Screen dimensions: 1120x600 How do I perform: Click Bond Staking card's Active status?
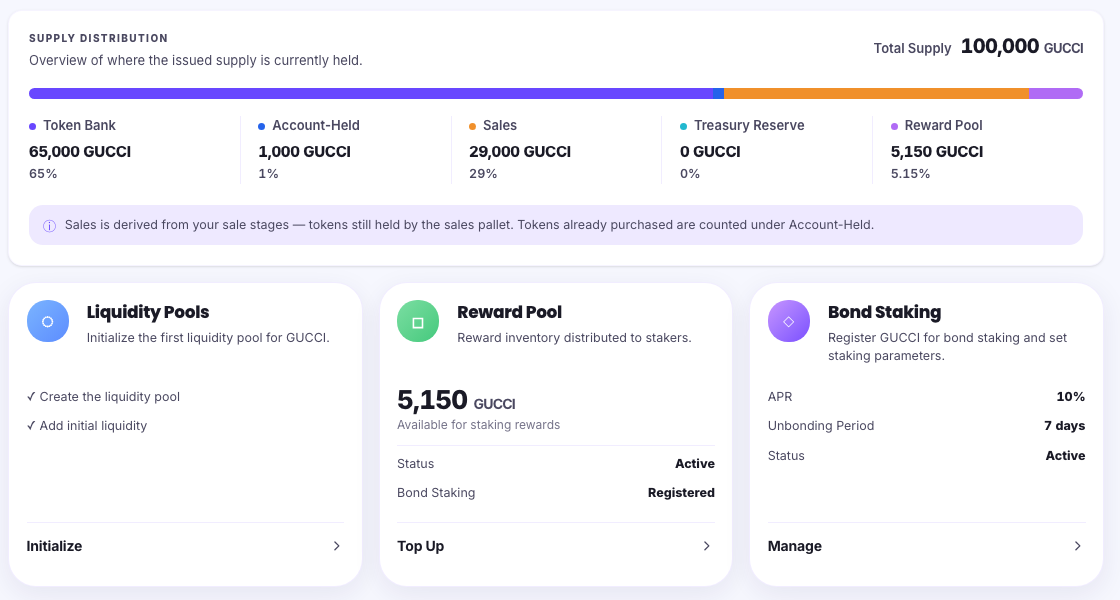click(1065, 456)
